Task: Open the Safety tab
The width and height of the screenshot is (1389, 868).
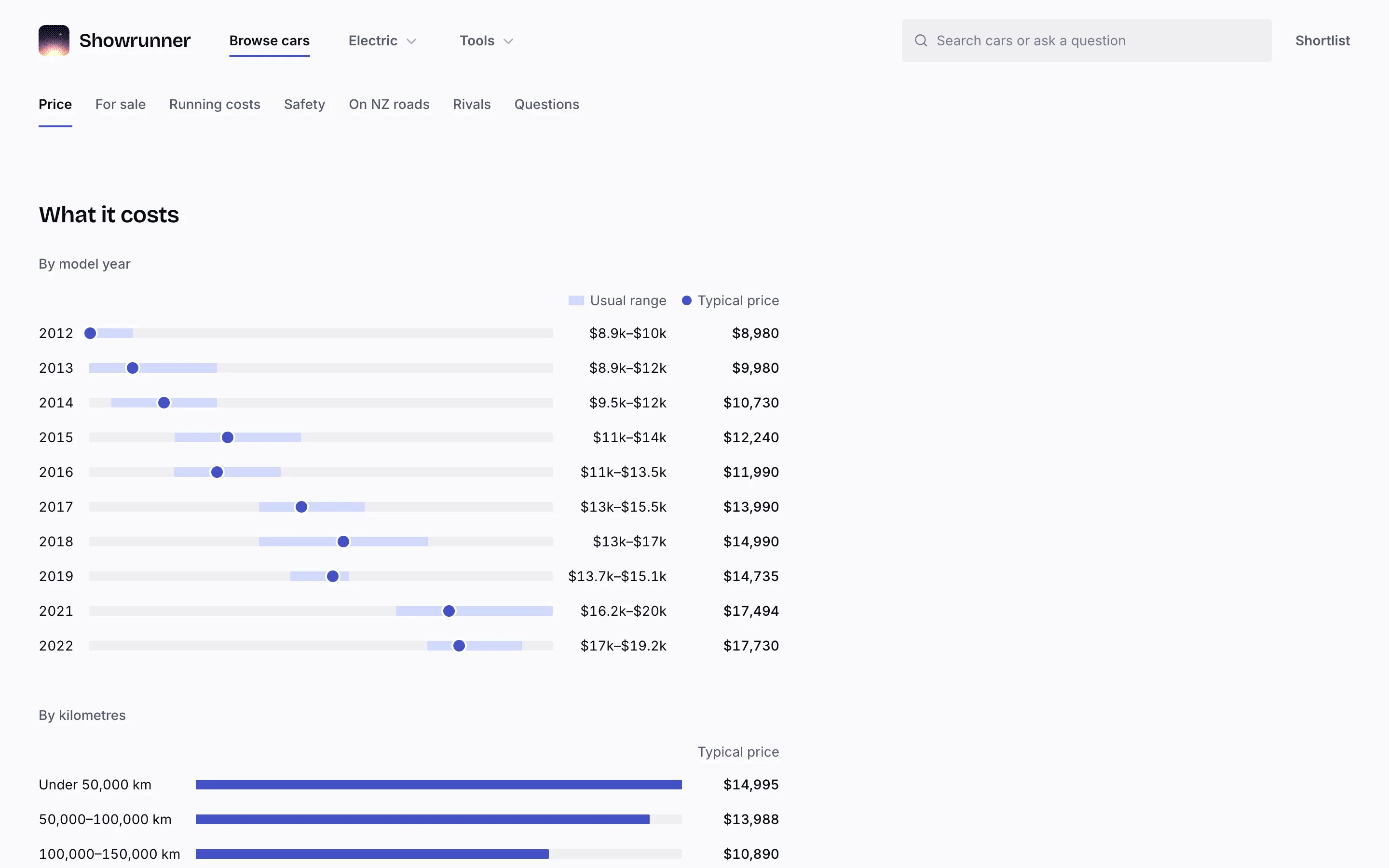Action: [305, 105]
